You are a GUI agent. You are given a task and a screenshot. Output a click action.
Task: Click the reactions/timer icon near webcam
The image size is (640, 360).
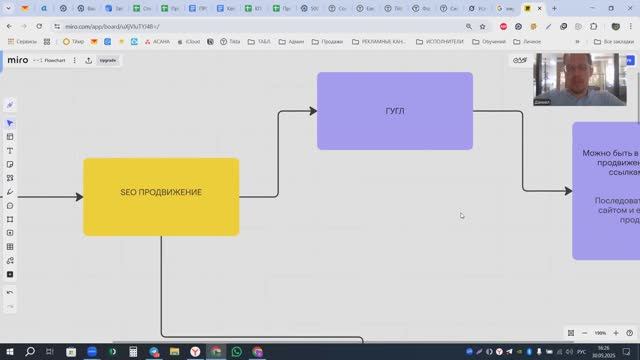520,60
